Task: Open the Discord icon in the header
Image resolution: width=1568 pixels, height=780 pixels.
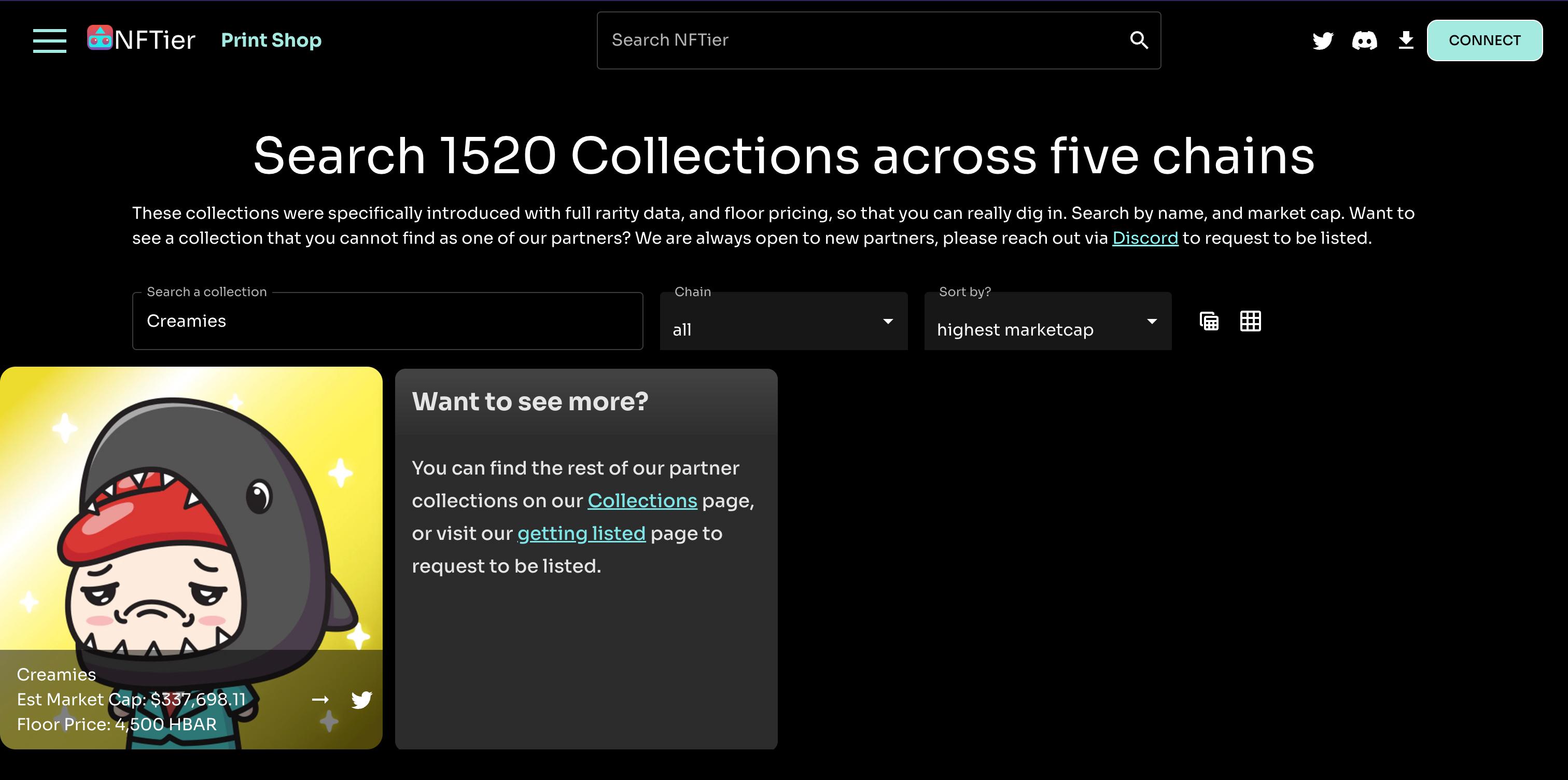Action: click(x=1365, y=40)
